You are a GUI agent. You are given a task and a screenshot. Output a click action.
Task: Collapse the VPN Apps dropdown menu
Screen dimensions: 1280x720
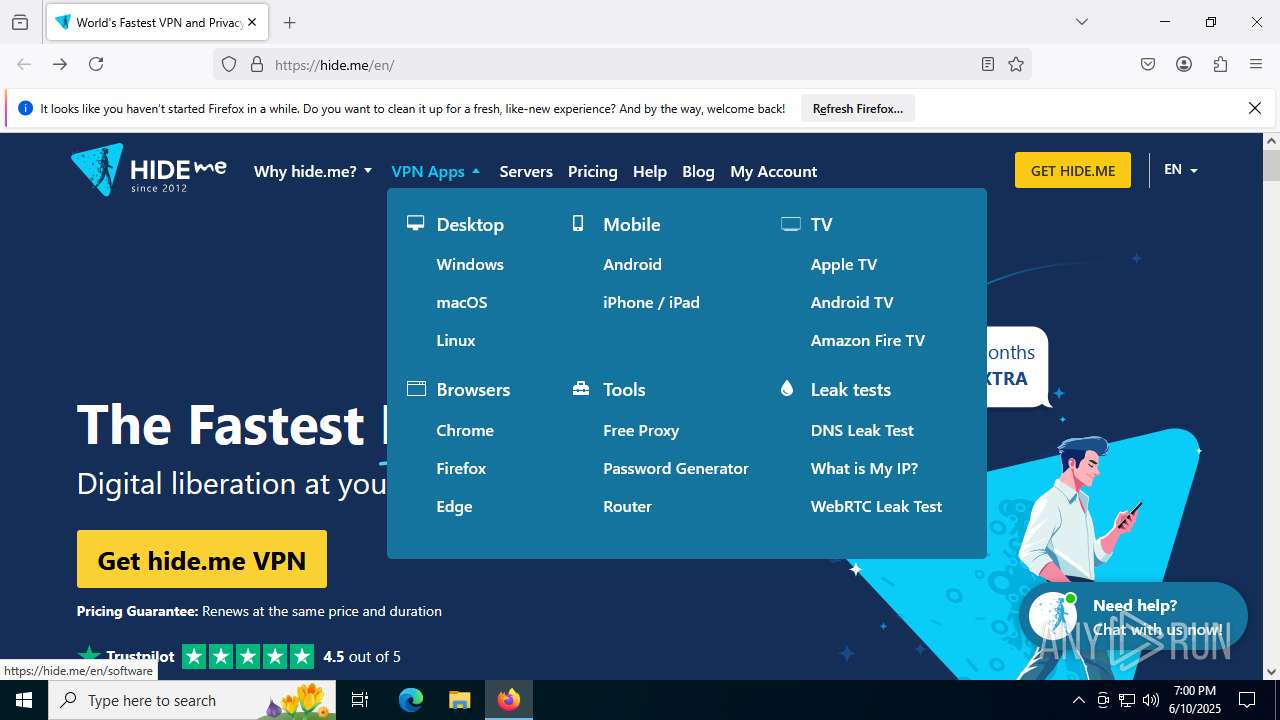(436, 171)
